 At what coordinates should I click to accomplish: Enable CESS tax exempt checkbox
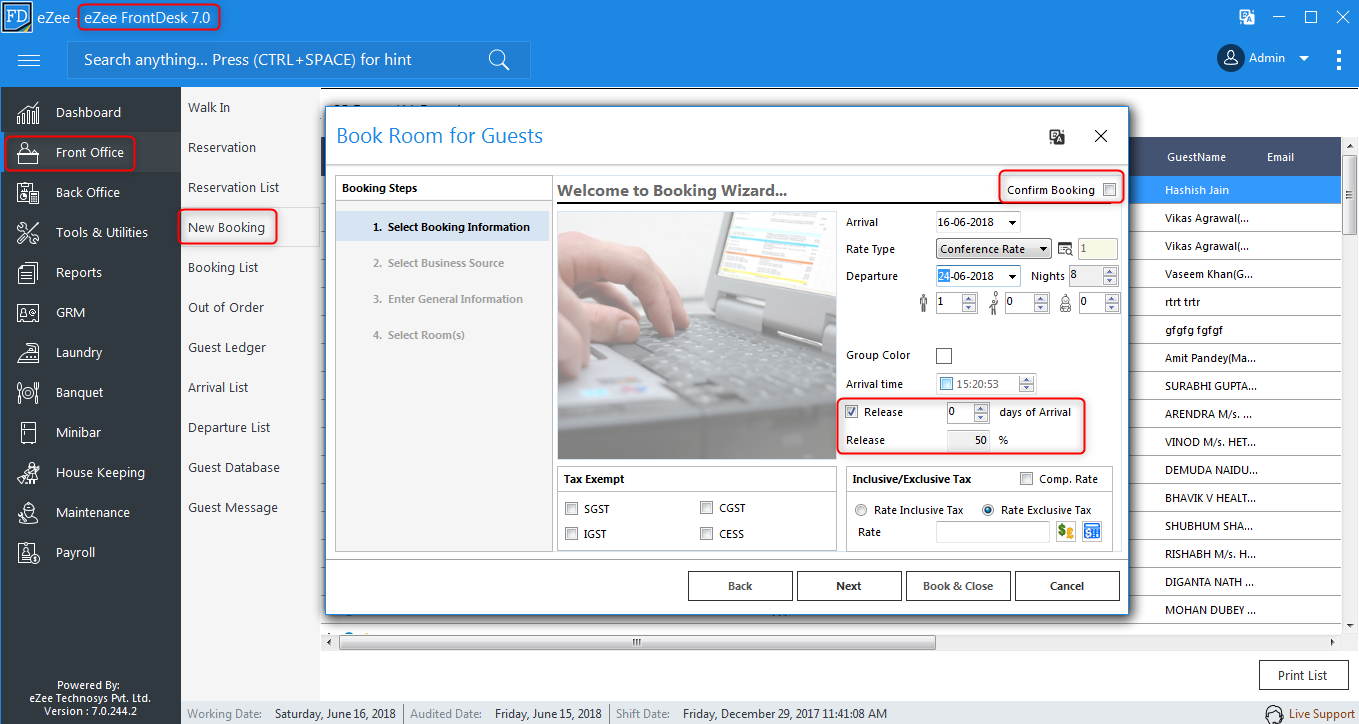707,534
